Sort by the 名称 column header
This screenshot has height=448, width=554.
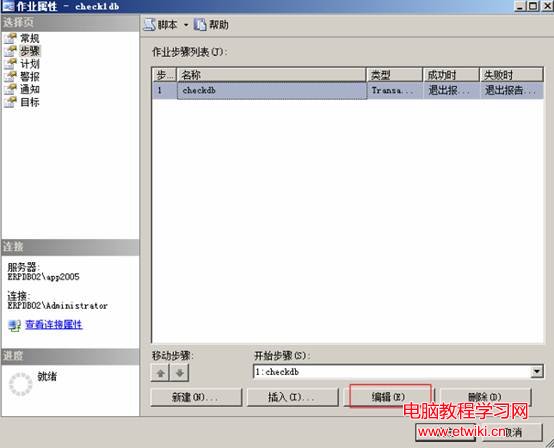point(271,75)
